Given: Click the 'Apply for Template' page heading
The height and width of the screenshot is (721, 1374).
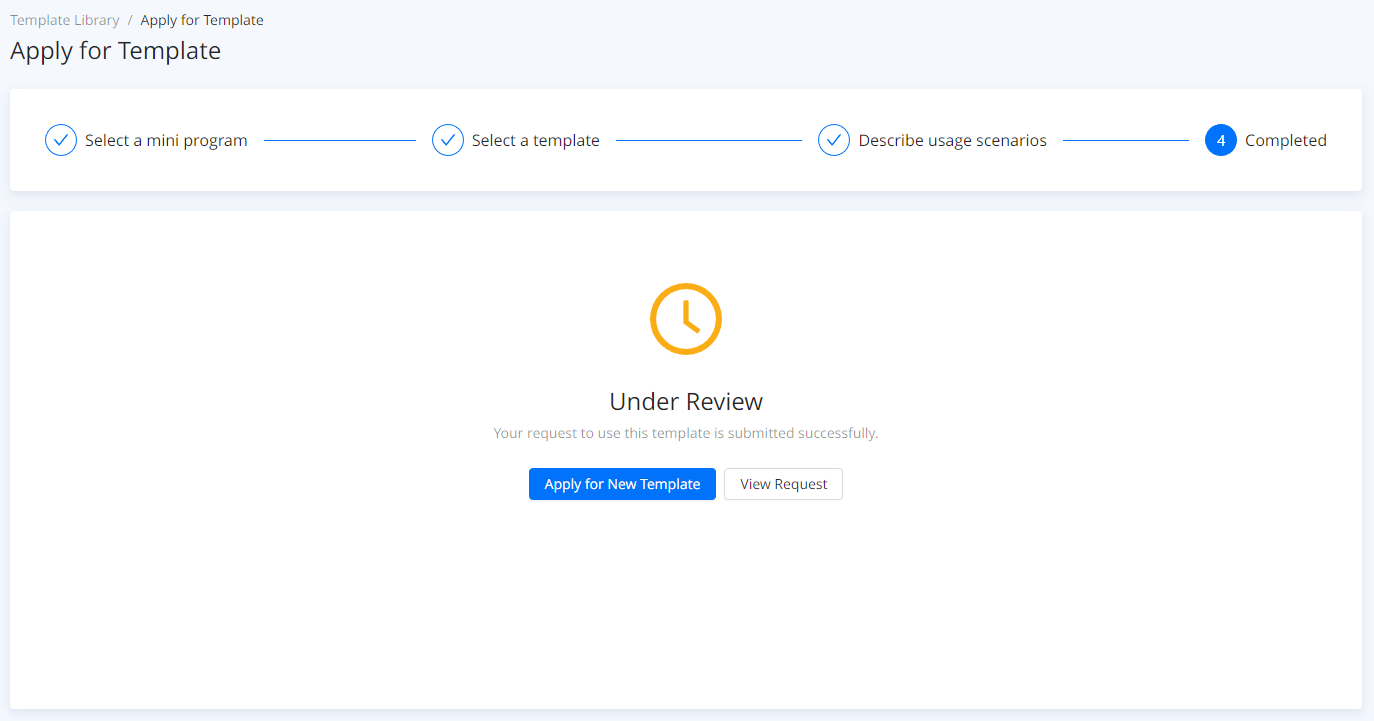Looking at the screenshot, I should tap(115, 51).
